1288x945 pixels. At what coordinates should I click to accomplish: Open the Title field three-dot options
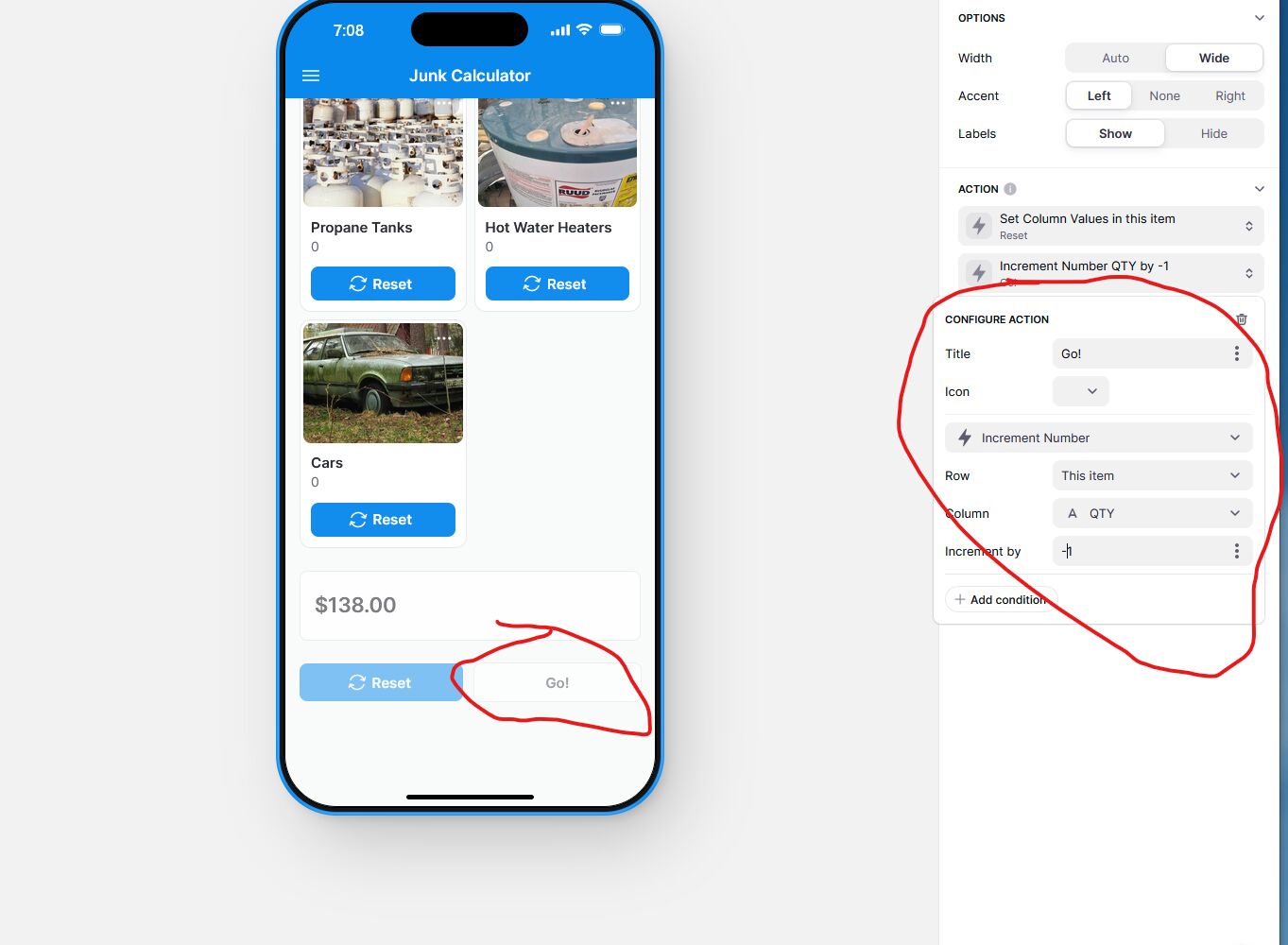pyautogui.click(x=1236, y=353)
